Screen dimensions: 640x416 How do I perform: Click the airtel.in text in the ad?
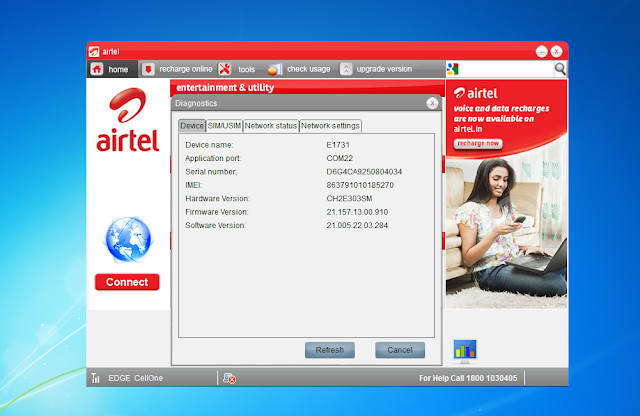(468, 129)
